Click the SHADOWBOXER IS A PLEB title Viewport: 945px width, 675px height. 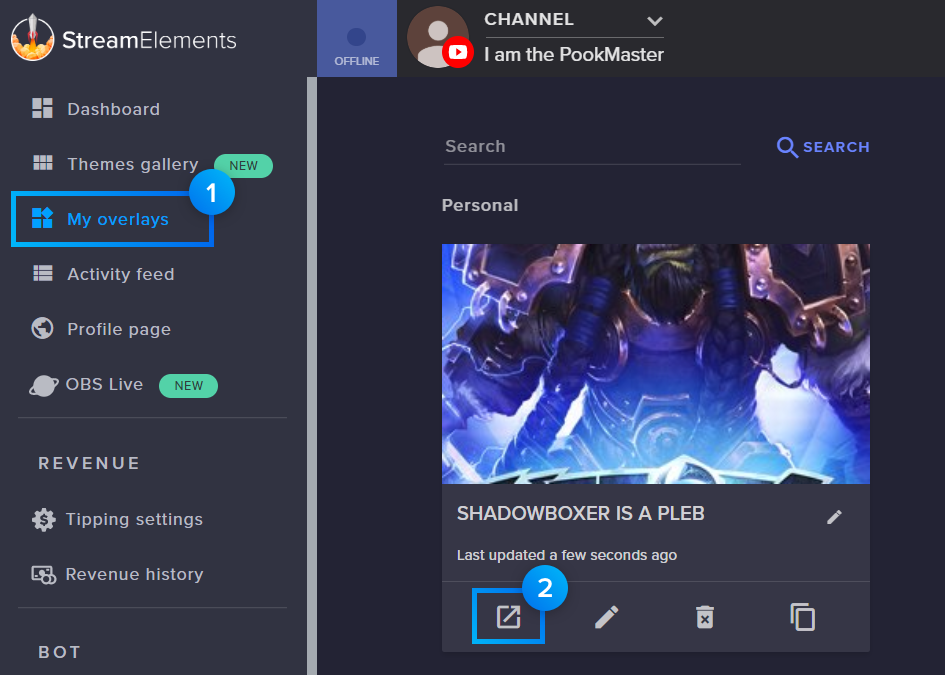(580, 513)
